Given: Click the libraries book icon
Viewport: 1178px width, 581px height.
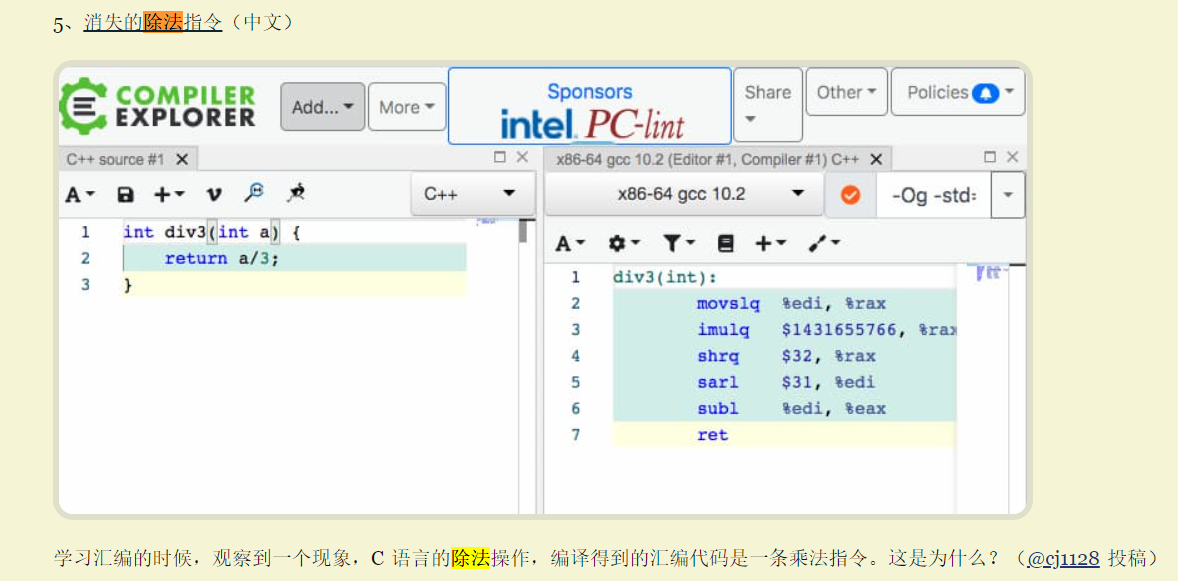Looking at the screenshot, I should [x=725, y=244].
